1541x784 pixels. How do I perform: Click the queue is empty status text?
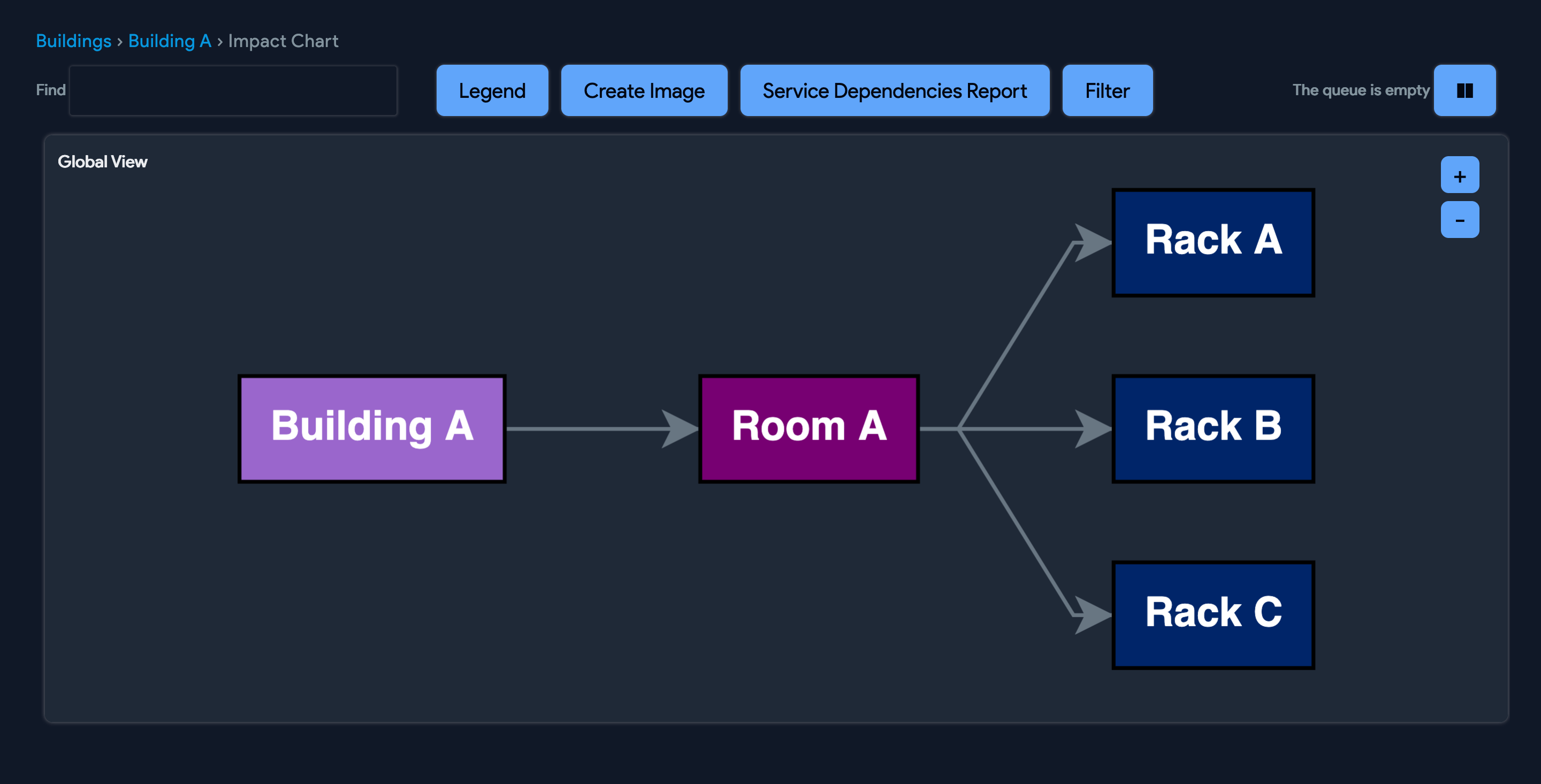tap(1360, 90)
